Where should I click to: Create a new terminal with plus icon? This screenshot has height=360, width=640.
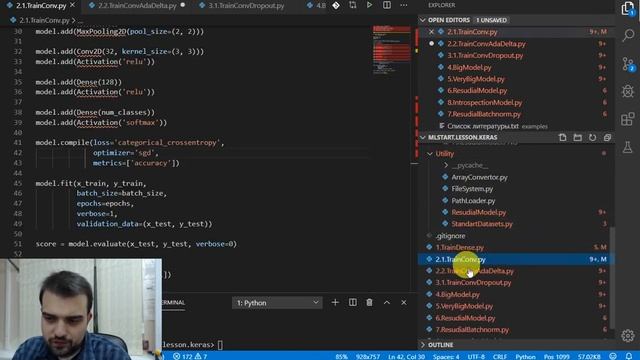pos(335,302)
